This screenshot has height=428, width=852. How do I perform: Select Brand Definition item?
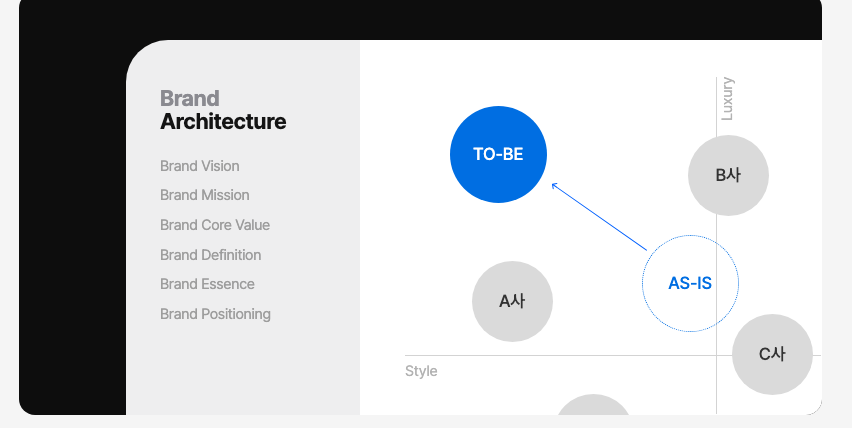click(x=210, y=255)
